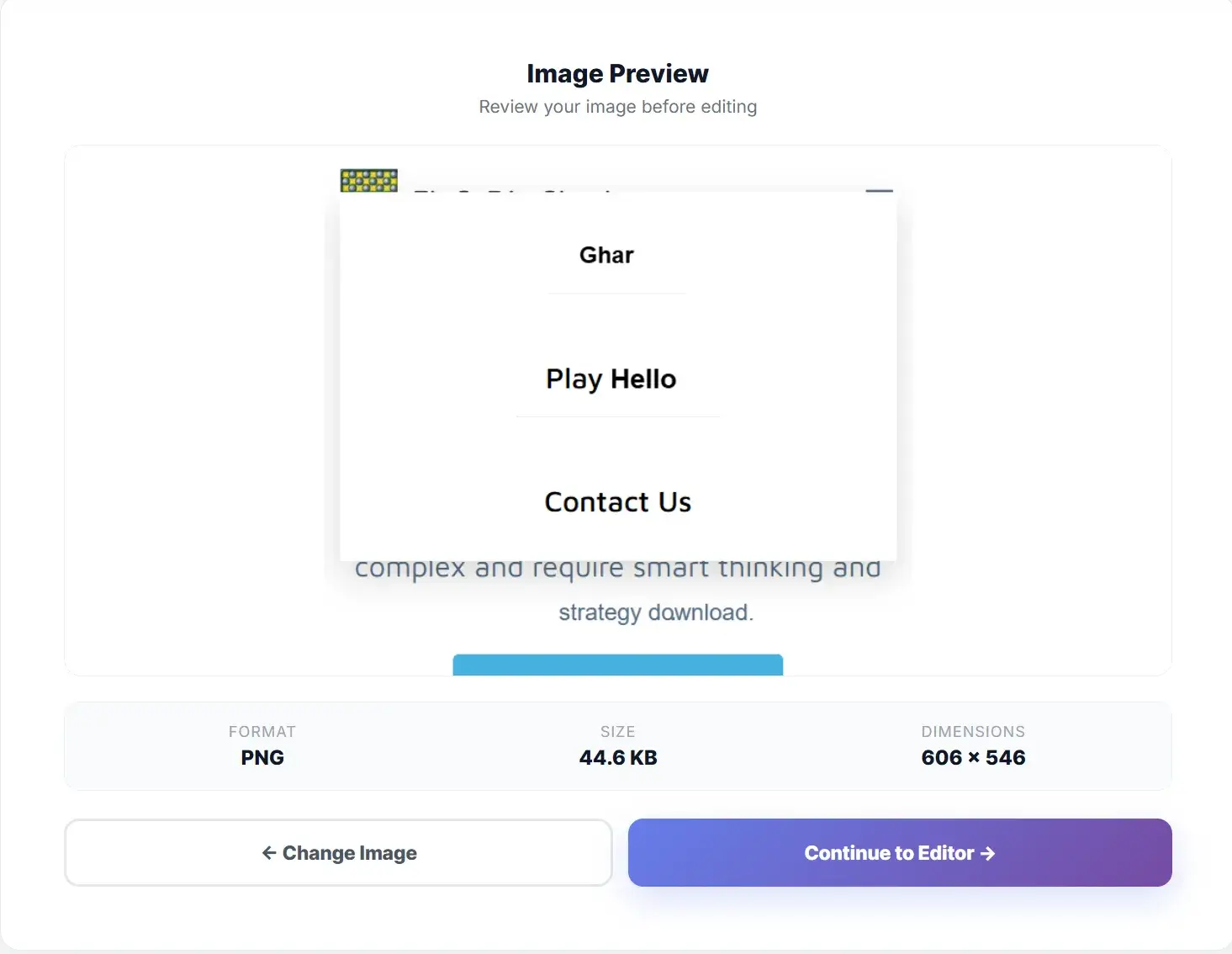The width and height of the screenshot is (1232, 954).
Task: Click the hamburger menu icon in the preview
Action: click(879, 190)
